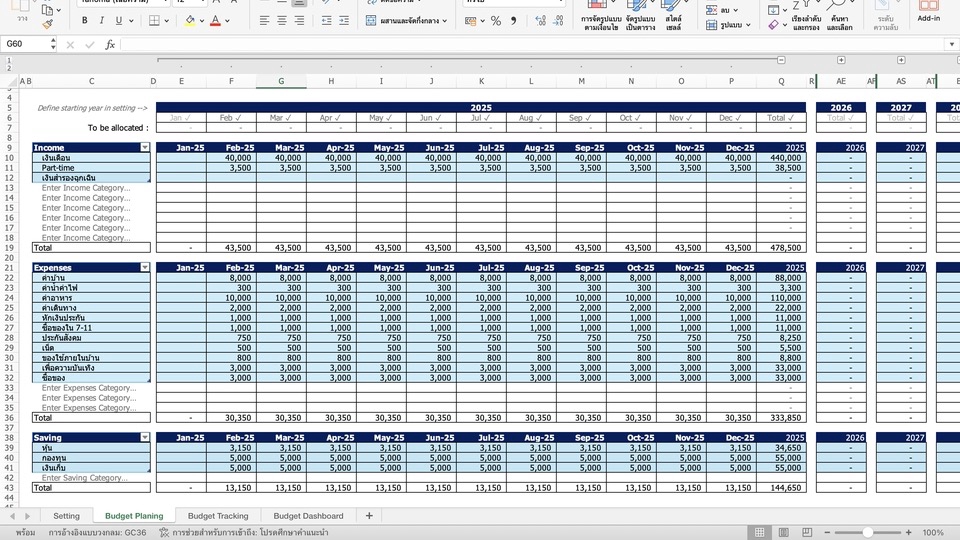
Task: Switch to Setting sheet tab
Action: (66, 516)
